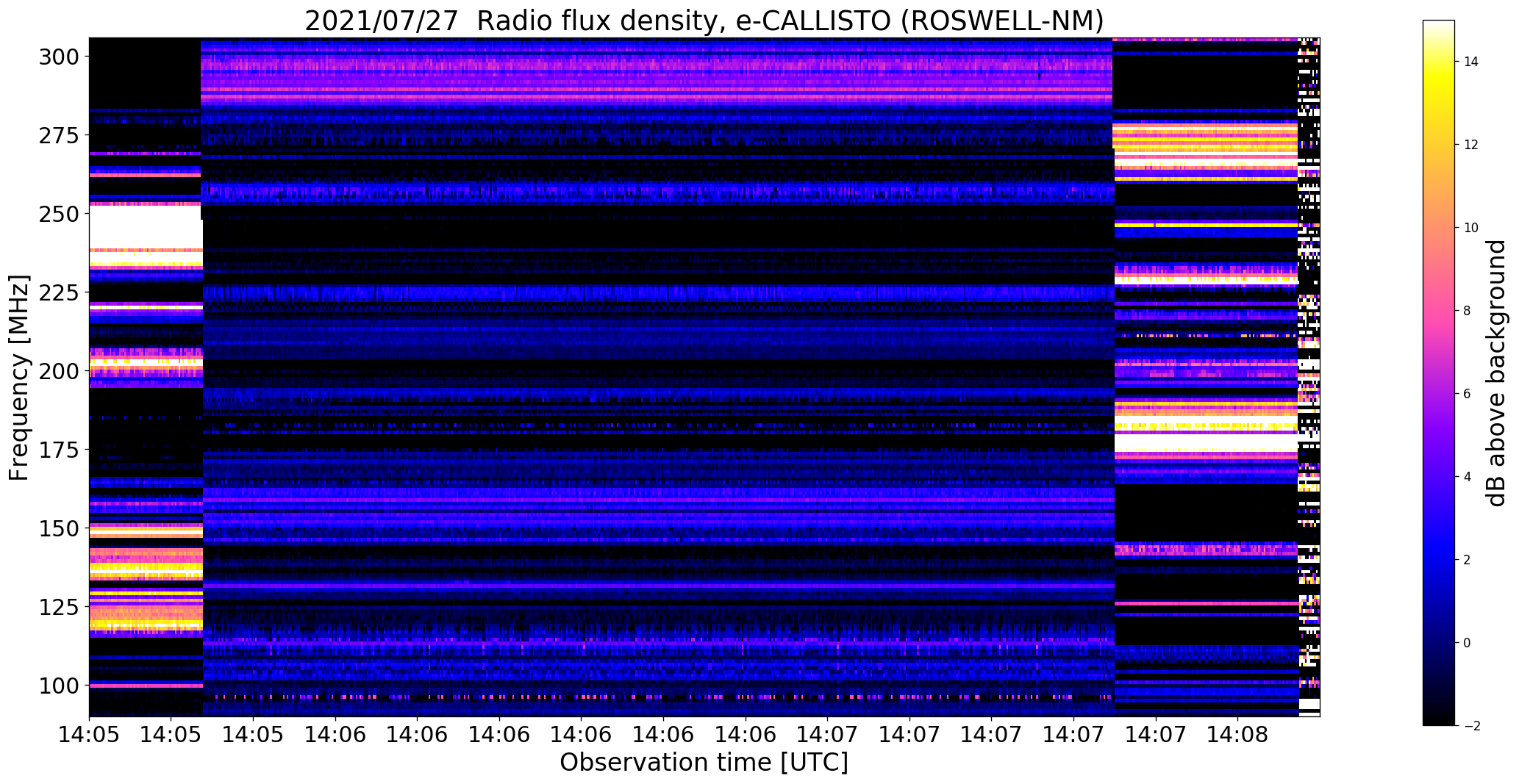
Task: Click the colorbar tick labeled 12
Action: 1471,145
